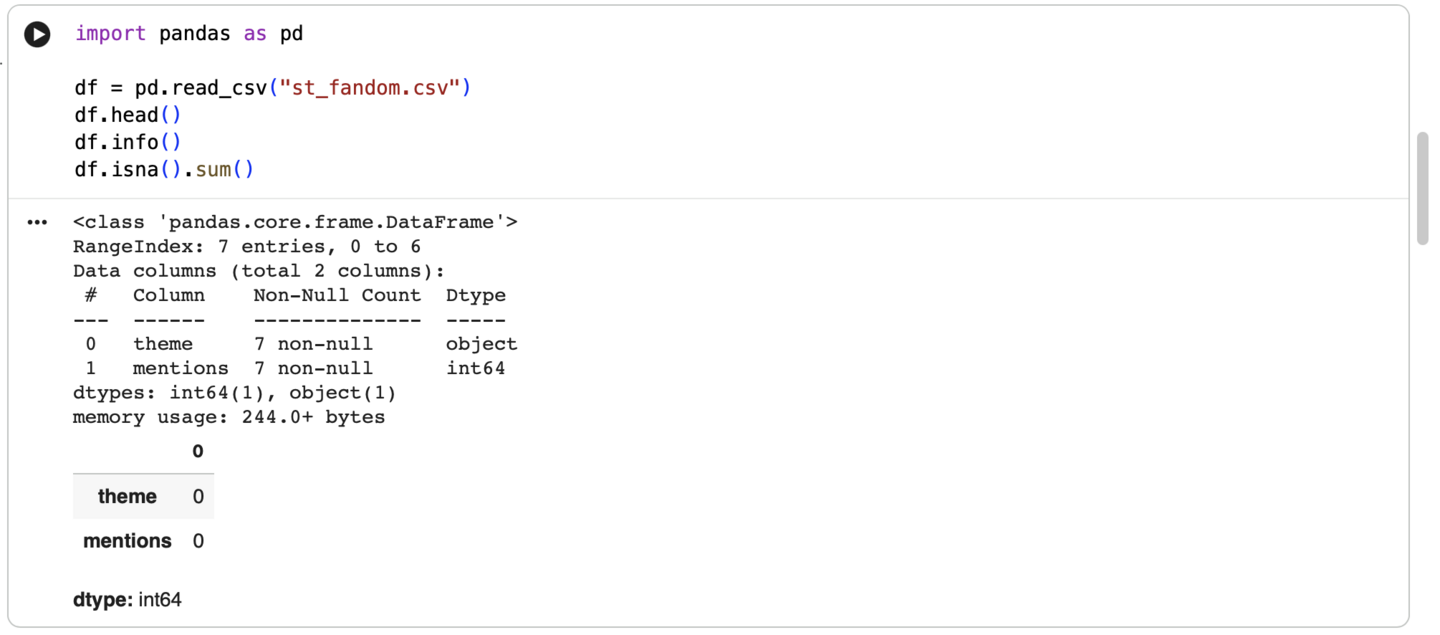Click the df.isna().sum() code line
This screenshot has width=1440, height=635.
click(164, 169)
